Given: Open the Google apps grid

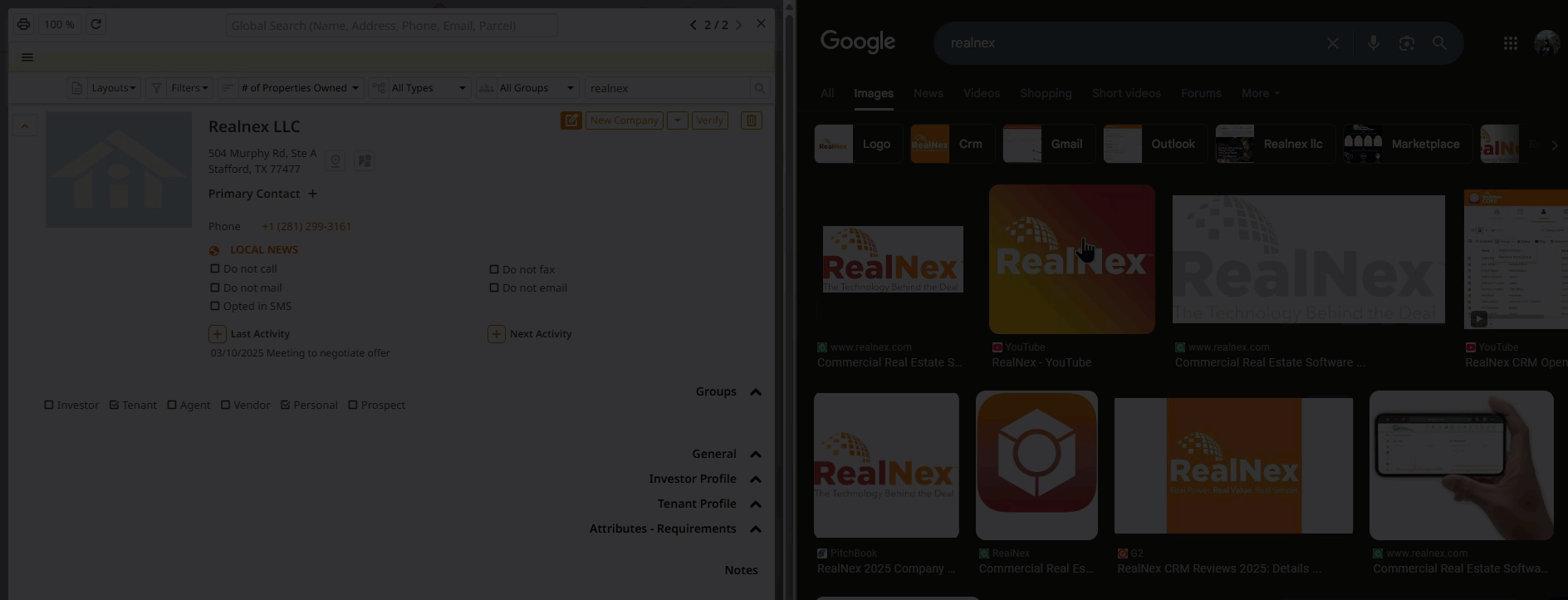Looking at the screenshot, I should point(1511,43).
